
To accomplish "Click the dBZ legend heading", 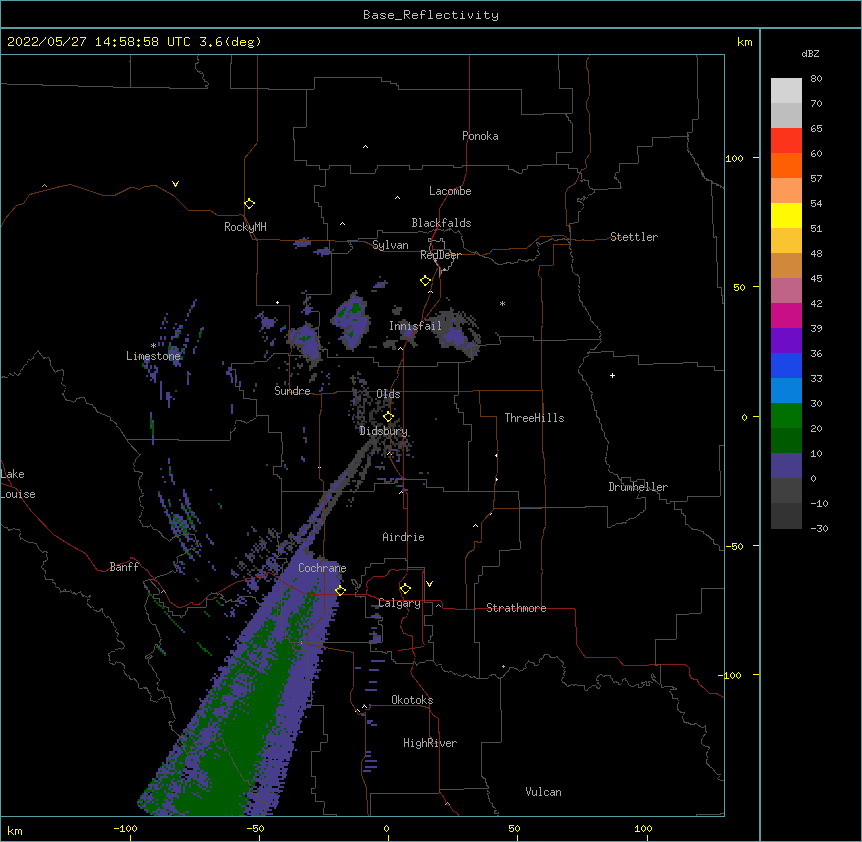I will click(810, 53).
